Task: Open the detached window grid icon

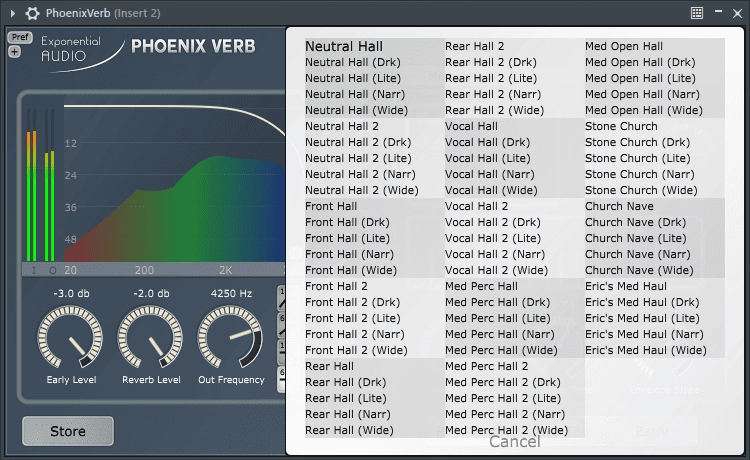Action: pyautogui.click(x=697, y=13)
